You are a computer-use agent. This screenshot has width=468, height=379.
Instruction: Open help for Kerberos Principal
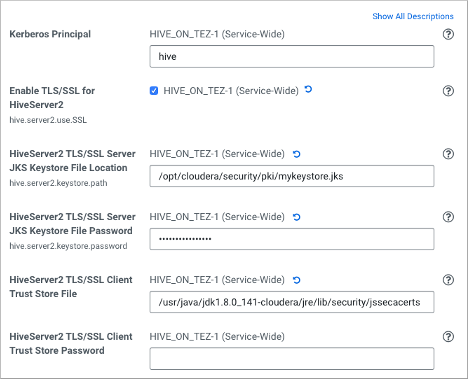coord(448,34)
